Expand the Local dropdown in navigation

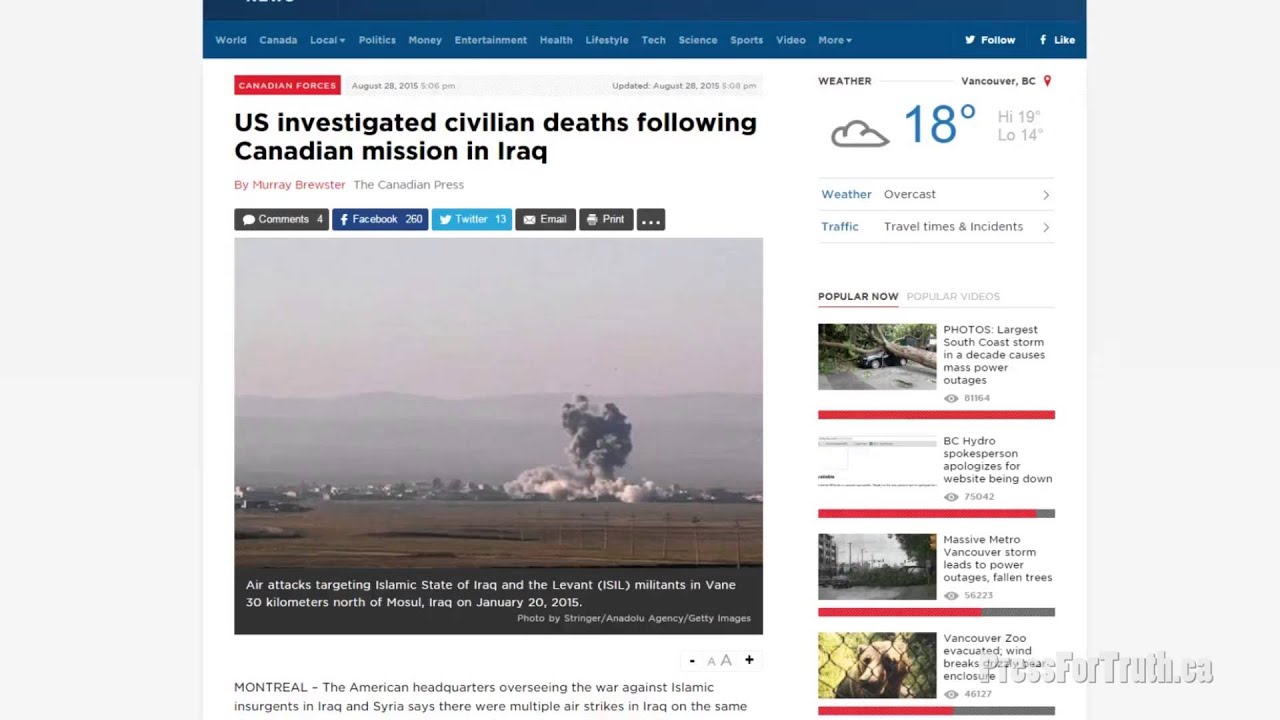pos(327,40)
